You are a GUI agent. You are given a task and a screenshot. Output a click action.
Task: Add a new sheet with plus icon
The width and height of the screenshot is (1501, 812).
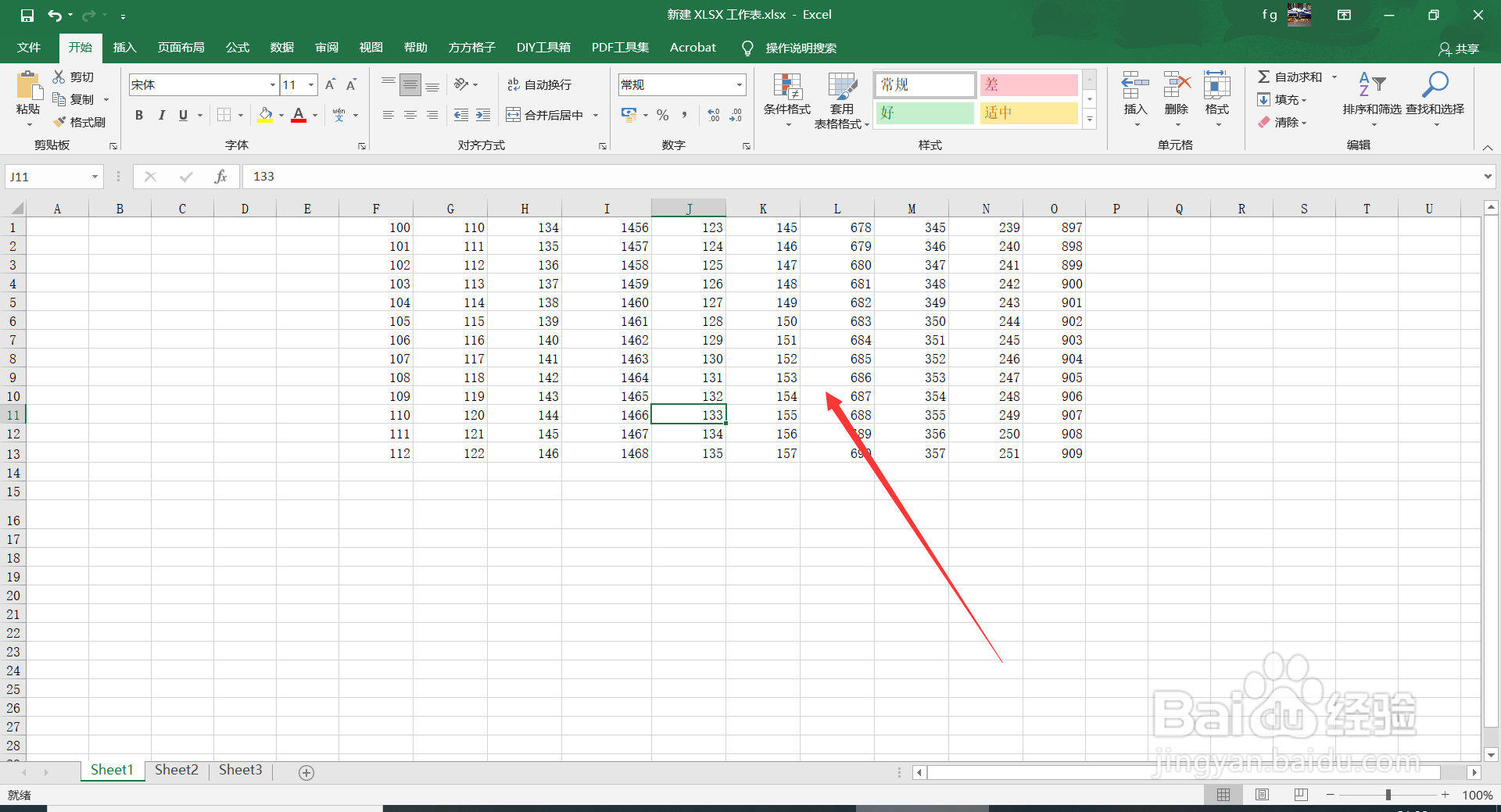tap(306, 772)
